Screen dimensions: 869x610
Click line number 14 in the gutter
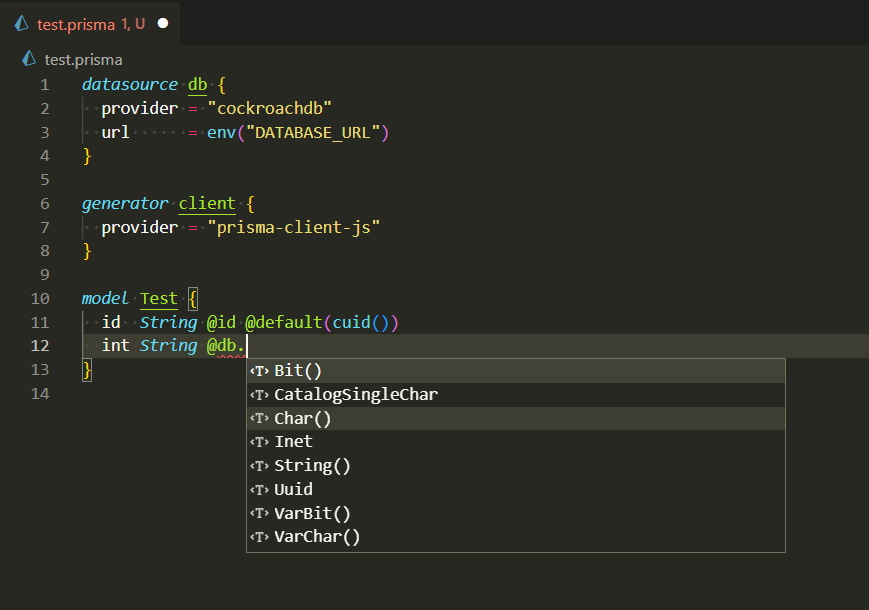40,394
